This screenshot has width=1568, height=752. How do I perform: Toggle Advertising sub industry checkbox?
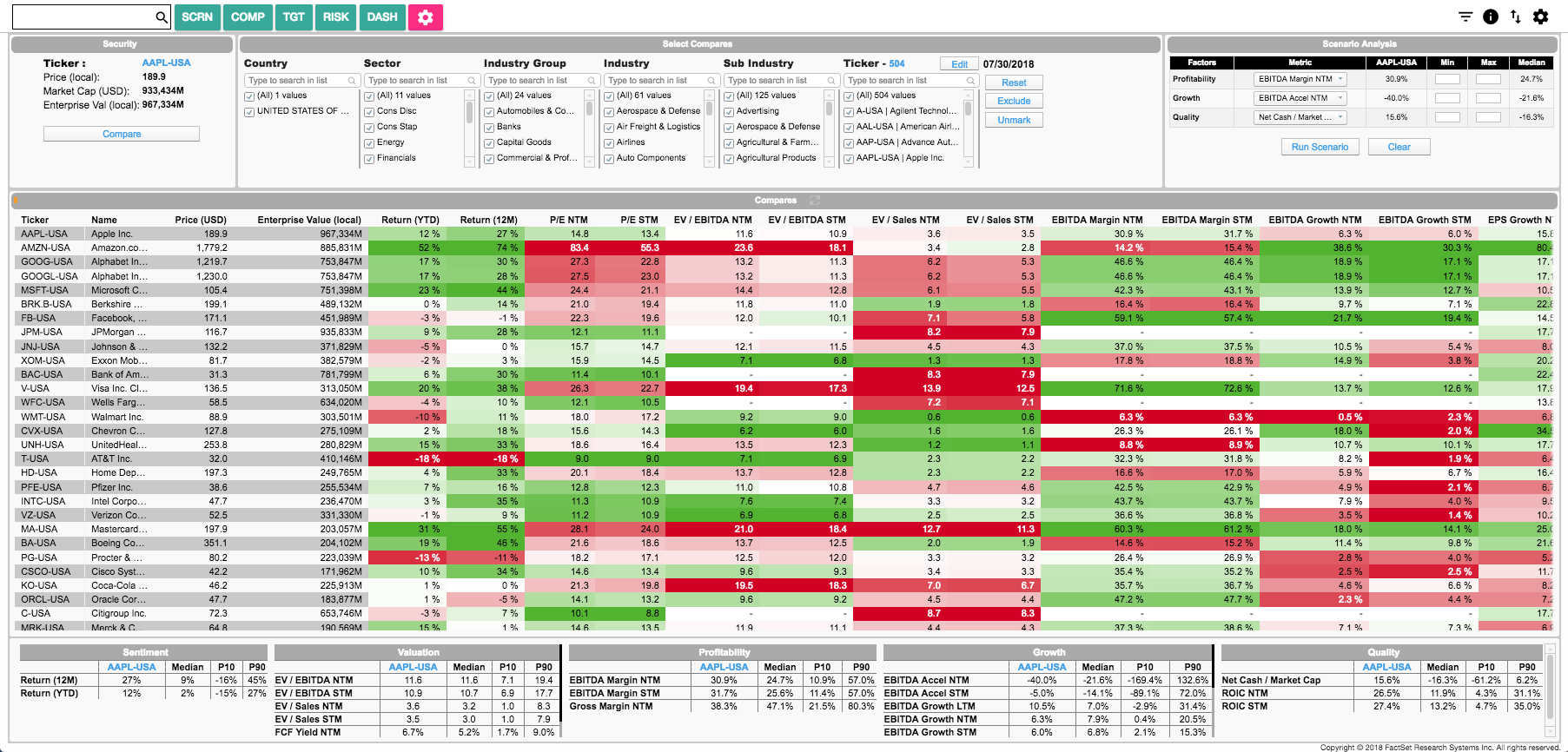click(x=729, y=112)
